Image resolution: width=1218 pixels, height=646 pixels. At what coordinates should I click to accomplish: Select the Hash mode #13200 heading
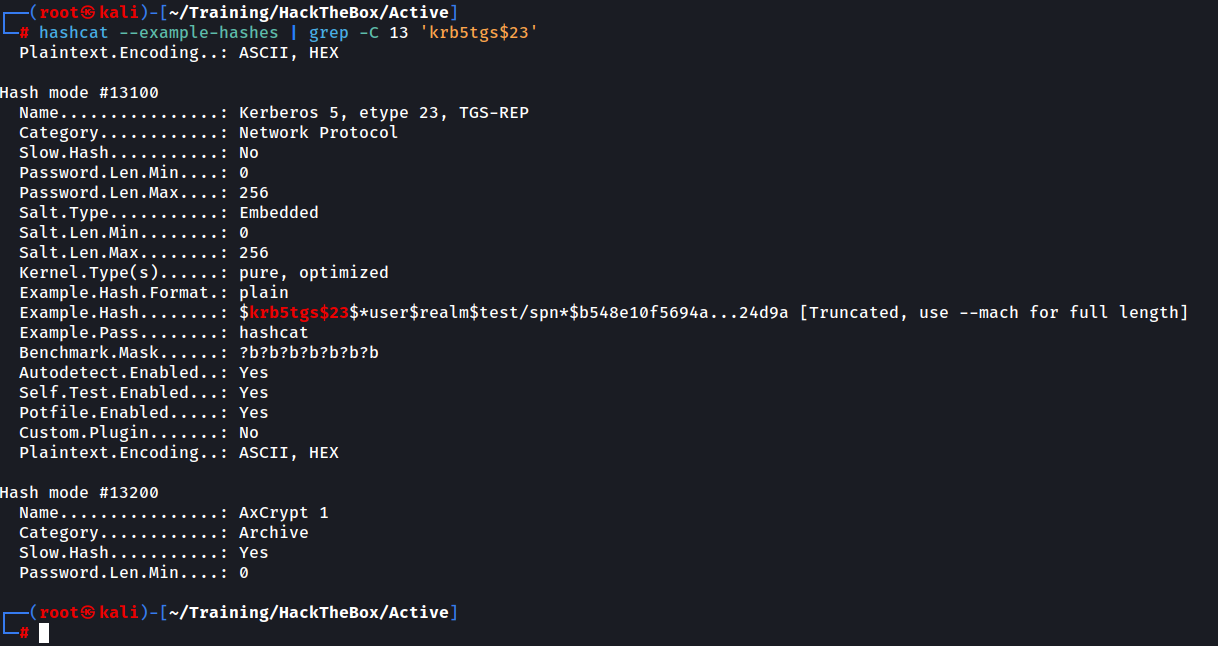(x=79, y=492)
